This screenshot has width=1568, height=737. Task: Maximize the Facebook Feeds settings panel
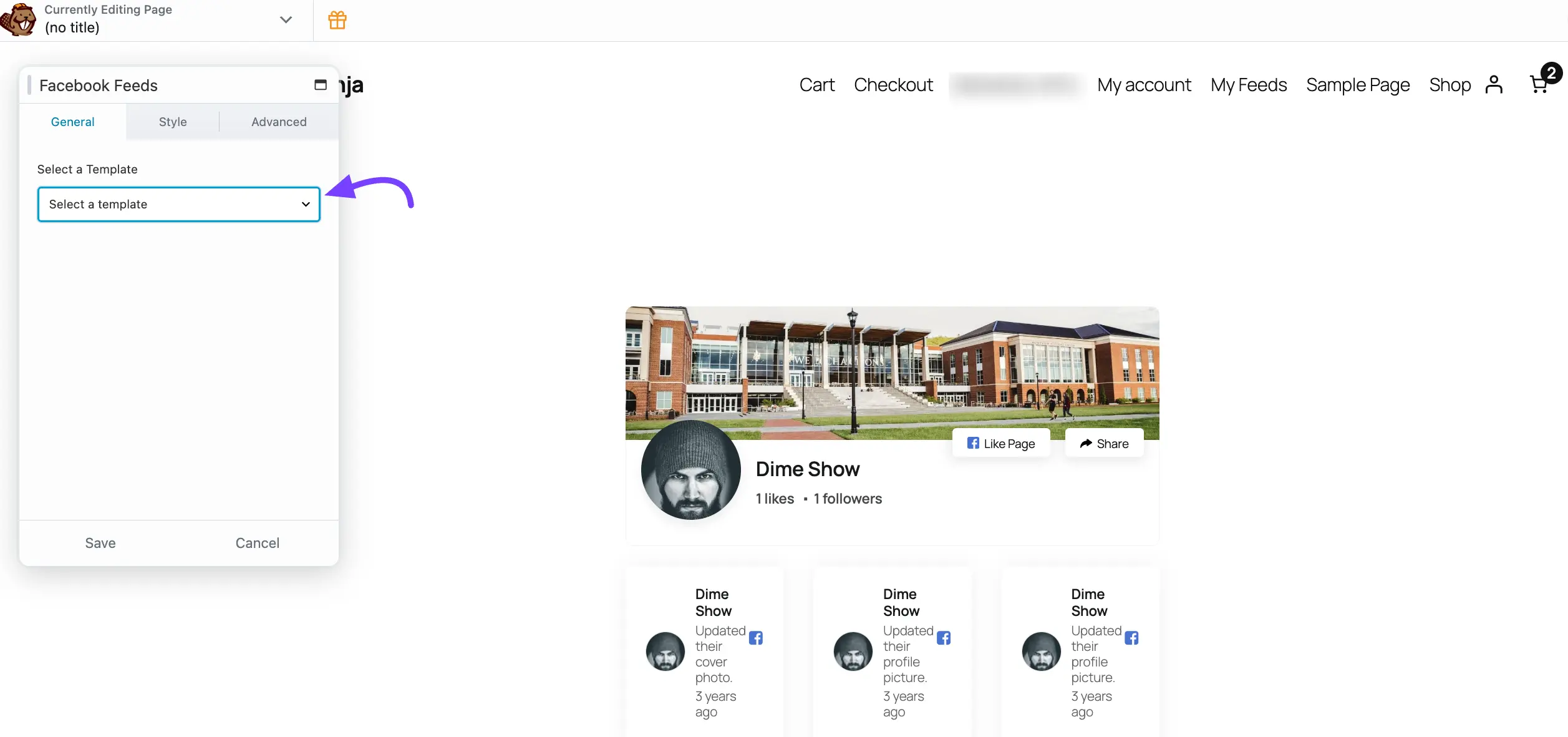pos(321,85)
